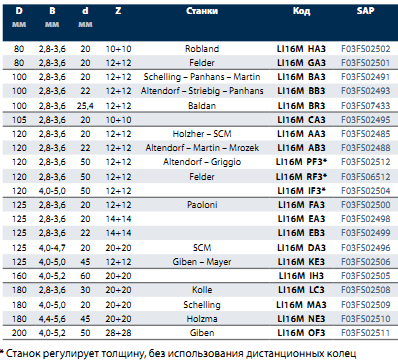Select code LI16M OF3
The width and height of the screenshot is (398, 363).
tap(301, 333)
